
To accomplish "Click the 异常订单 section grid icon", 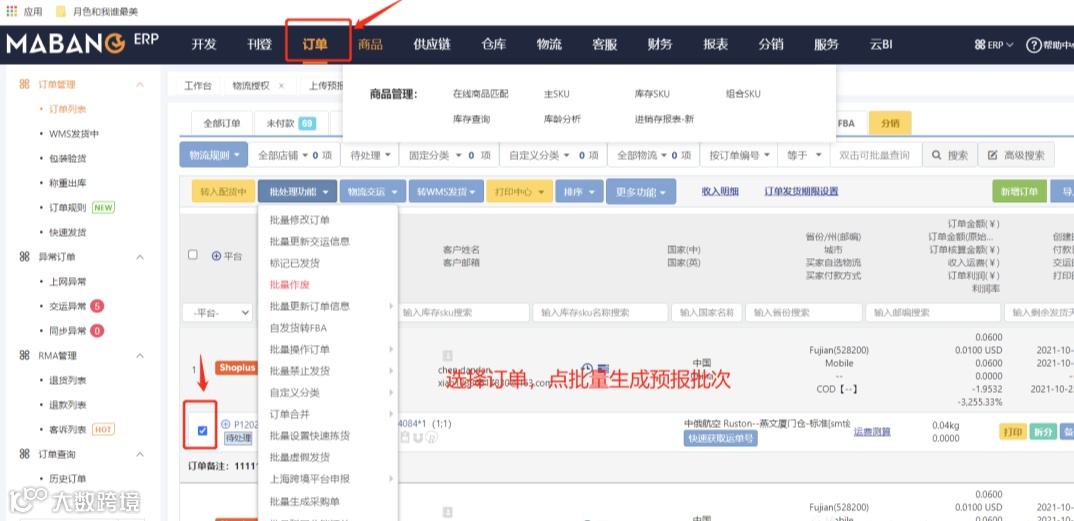I will 24,257.
